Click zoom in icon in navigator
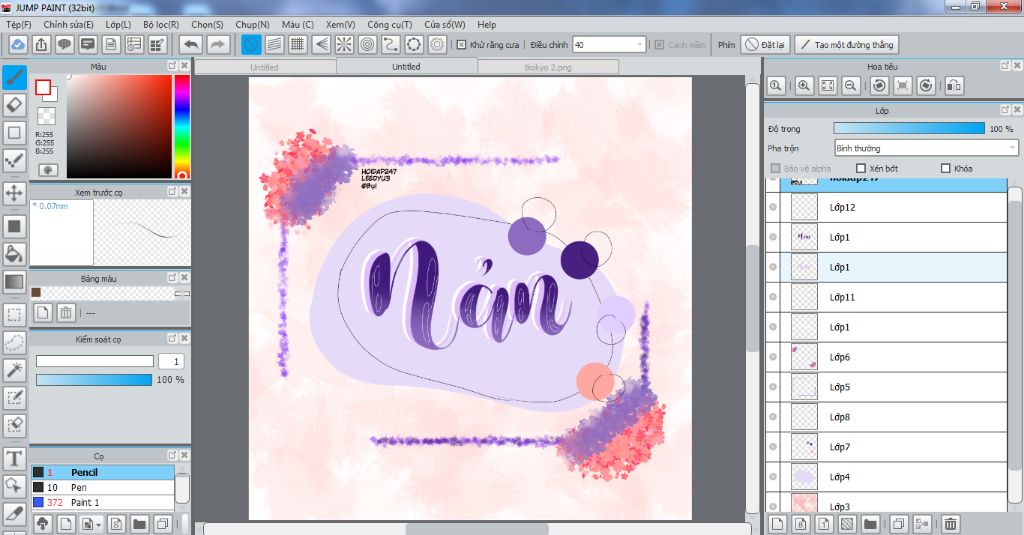 (x=804, y=86)
